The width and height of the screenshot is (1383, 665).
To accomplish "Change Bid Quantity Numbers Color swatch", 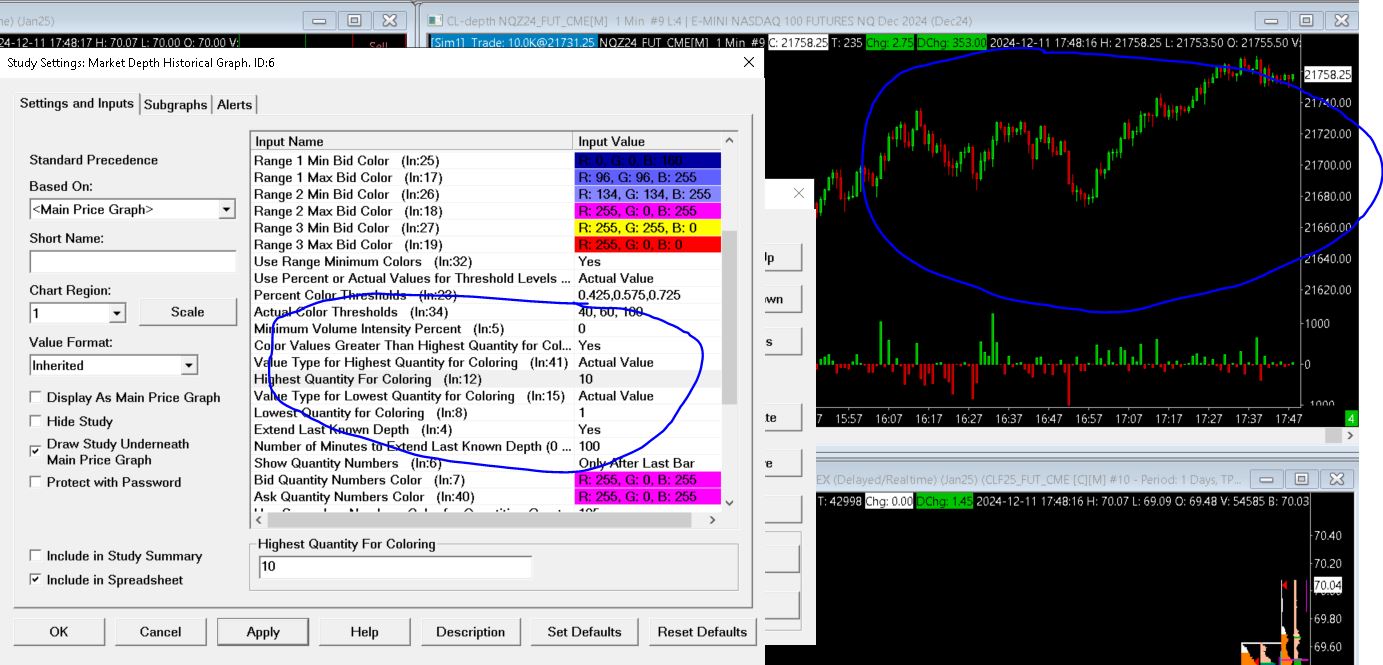I will 648,480.
